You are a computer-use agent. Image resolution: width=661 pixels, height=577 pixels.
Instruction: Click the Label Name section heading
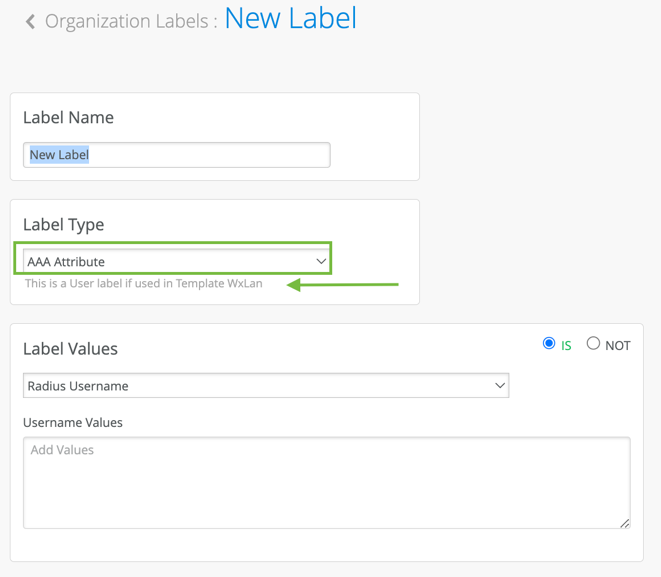[68, 117]
